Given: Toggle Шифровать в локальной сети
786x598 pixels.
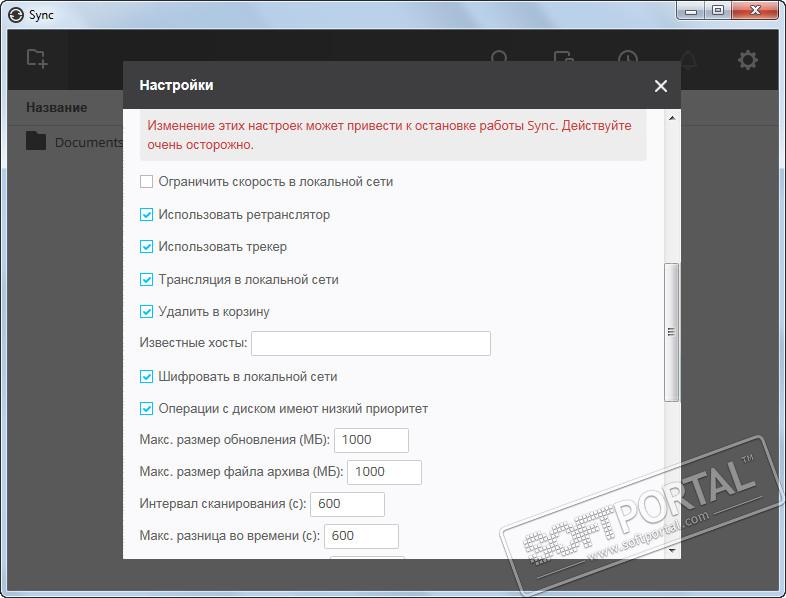Looking at the screenshot, I should pyautogui.click(x=146, y=376).
